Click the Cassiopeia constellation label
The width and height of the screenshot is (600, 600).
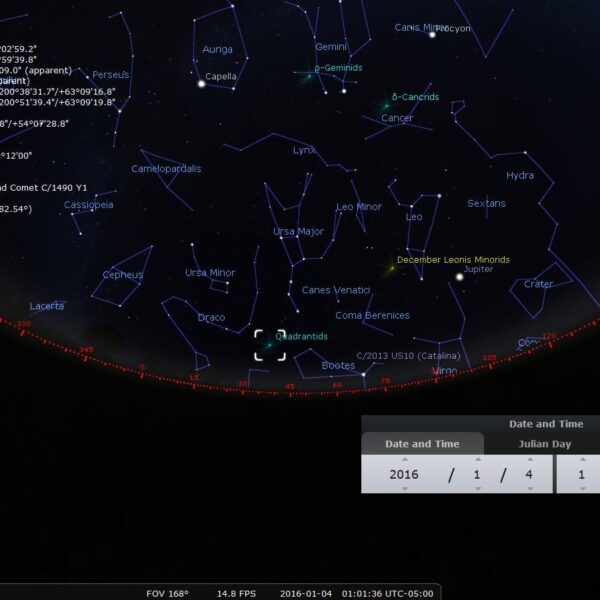88,205
